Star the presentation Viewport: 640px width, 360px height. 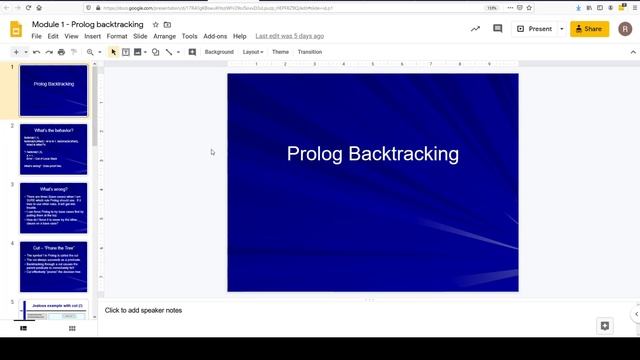coord(156,25)
